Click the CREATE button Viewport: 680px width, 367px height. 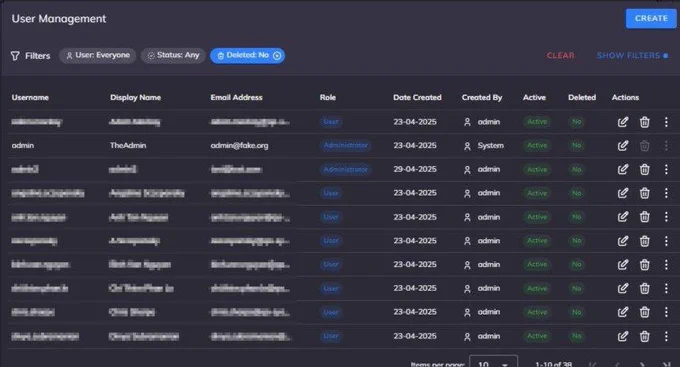[x=651, y=19]
